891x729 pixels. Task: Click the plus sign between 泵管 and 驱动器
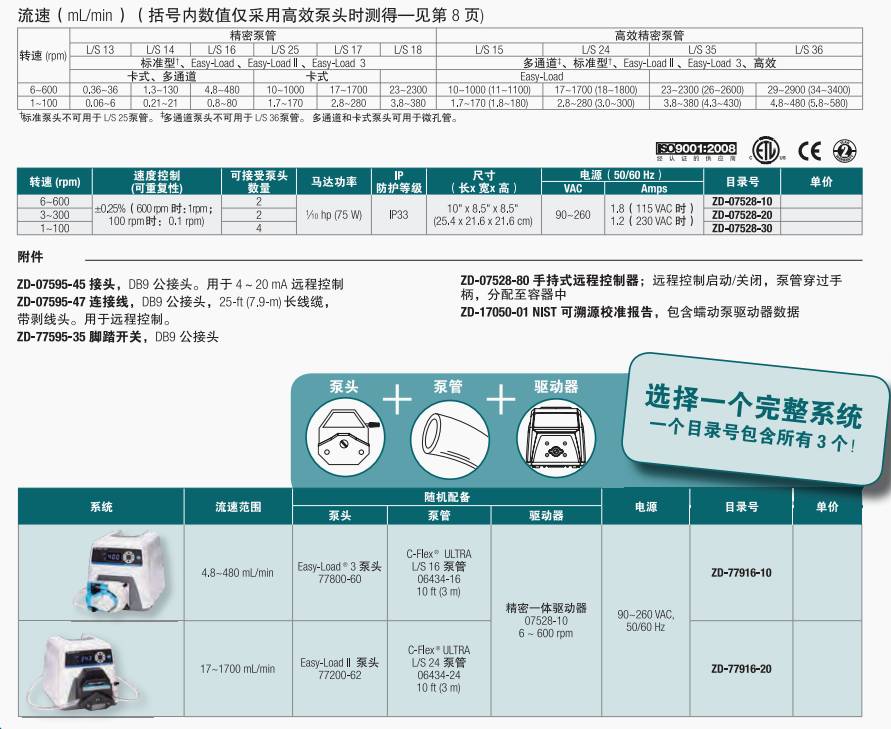coord(500,401)
